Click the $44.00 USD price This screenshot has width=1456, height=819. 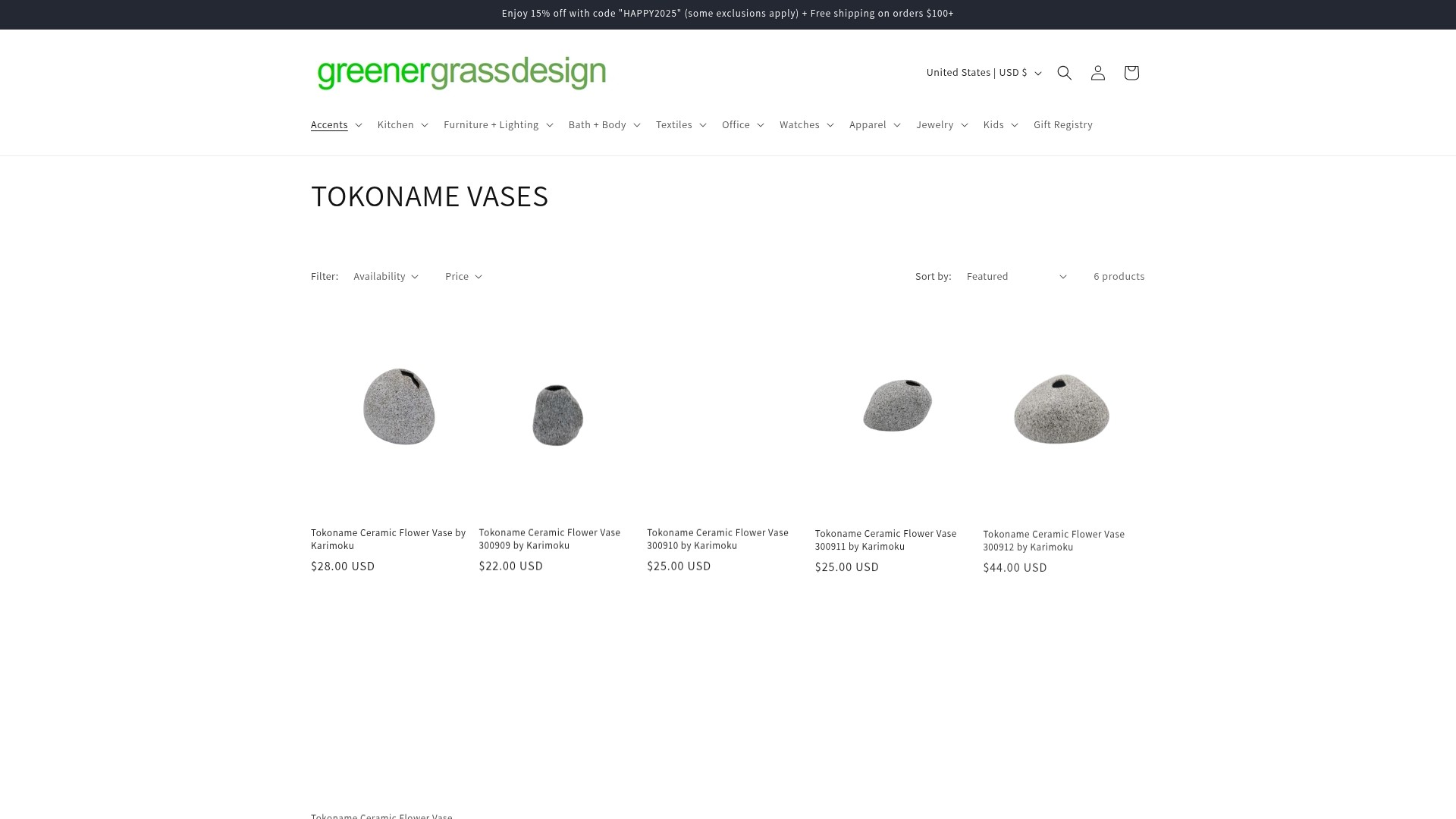(x=1015, y=568)
